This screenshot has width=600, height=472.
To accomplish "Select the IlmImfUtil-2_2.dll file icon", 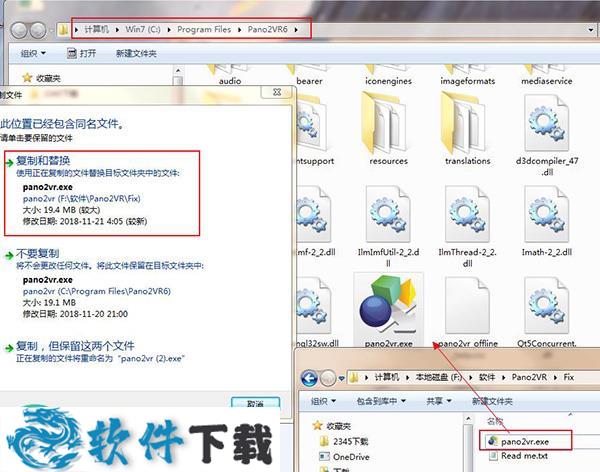I will 388,214.
